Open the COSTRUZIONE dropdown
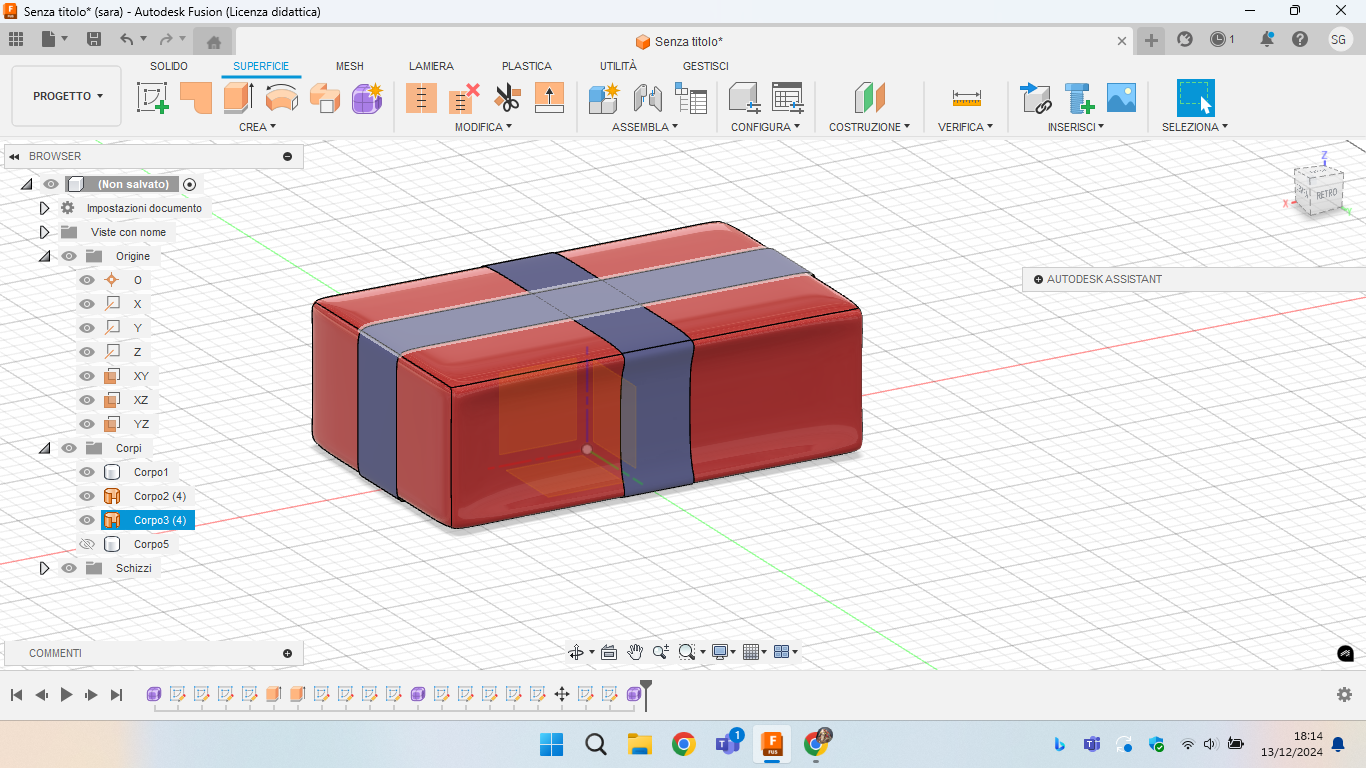This screenshot has height=768, width=1366. coord(869,127)
